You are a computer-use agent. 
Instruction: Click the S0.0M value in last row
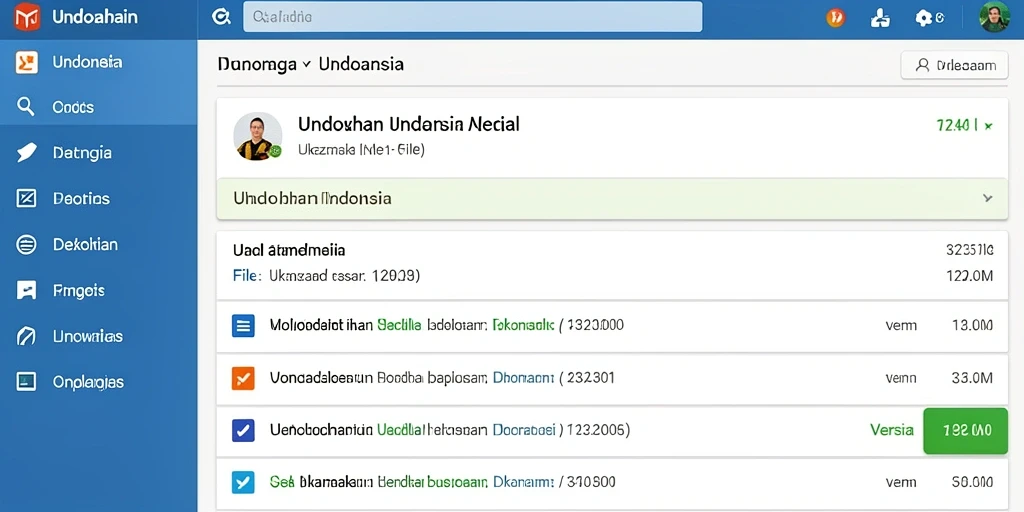coord(973,482)
